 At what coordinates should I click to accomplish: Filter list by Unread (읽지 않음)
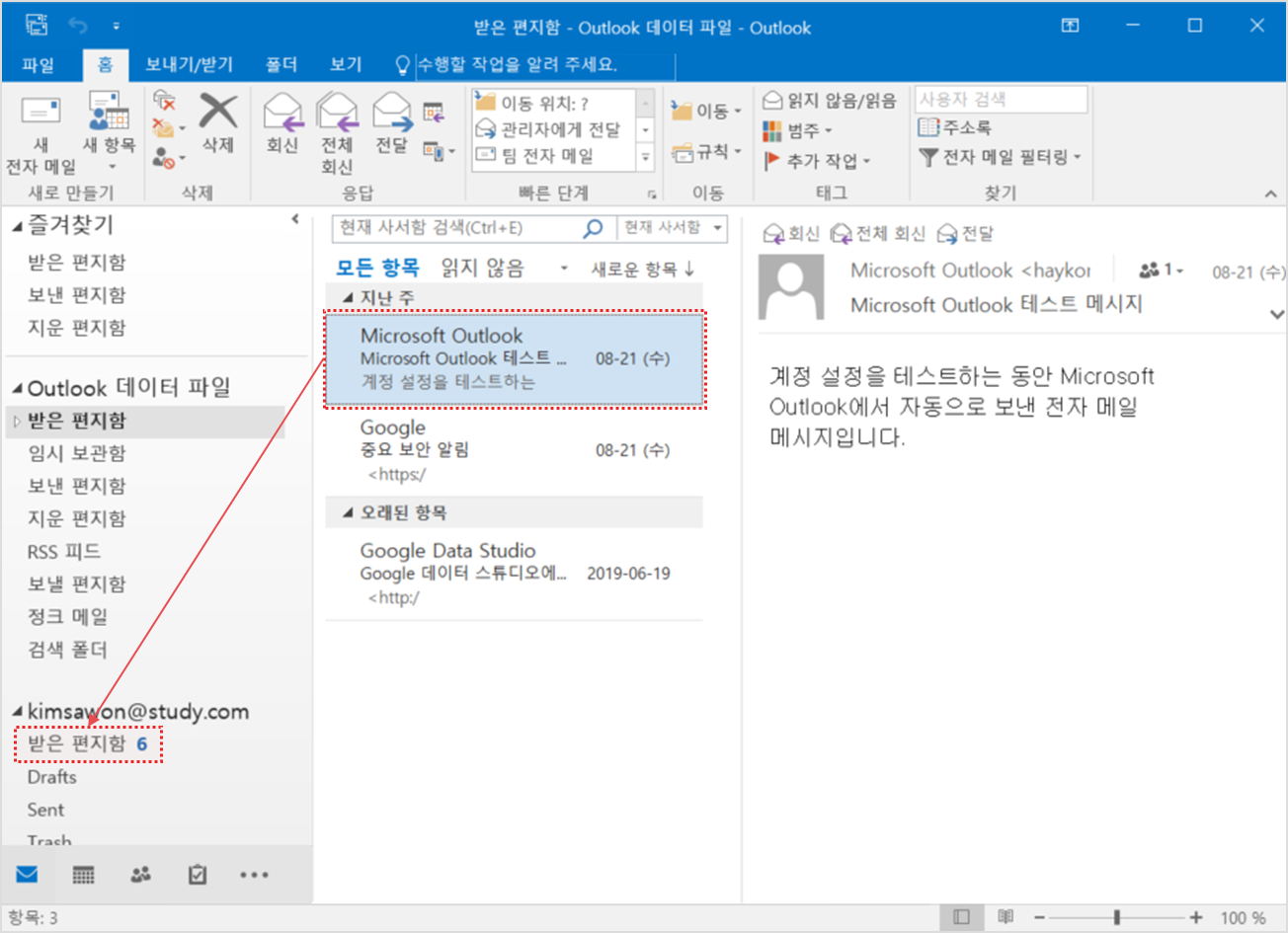pos(482,268)
